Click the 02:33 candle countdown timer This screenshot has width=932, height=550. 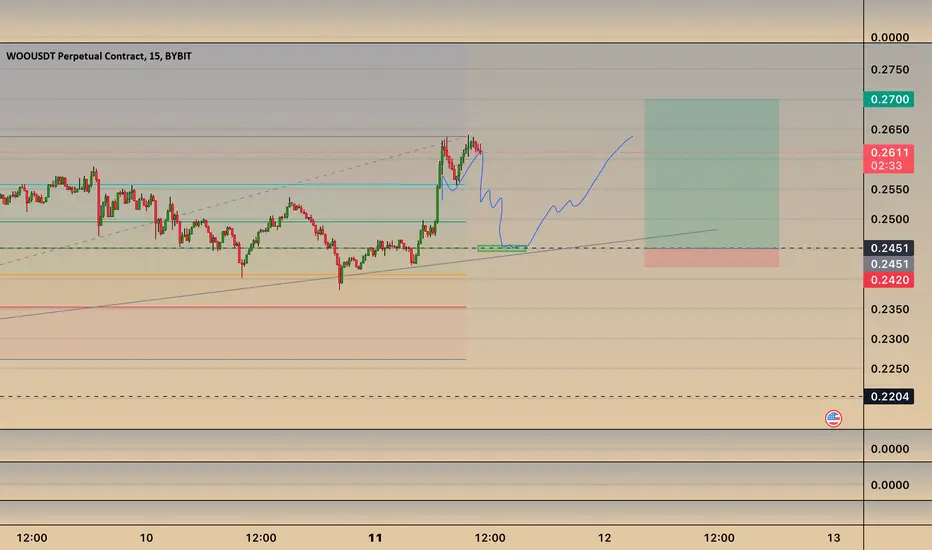pyautogui.click(x=887, y=166)
